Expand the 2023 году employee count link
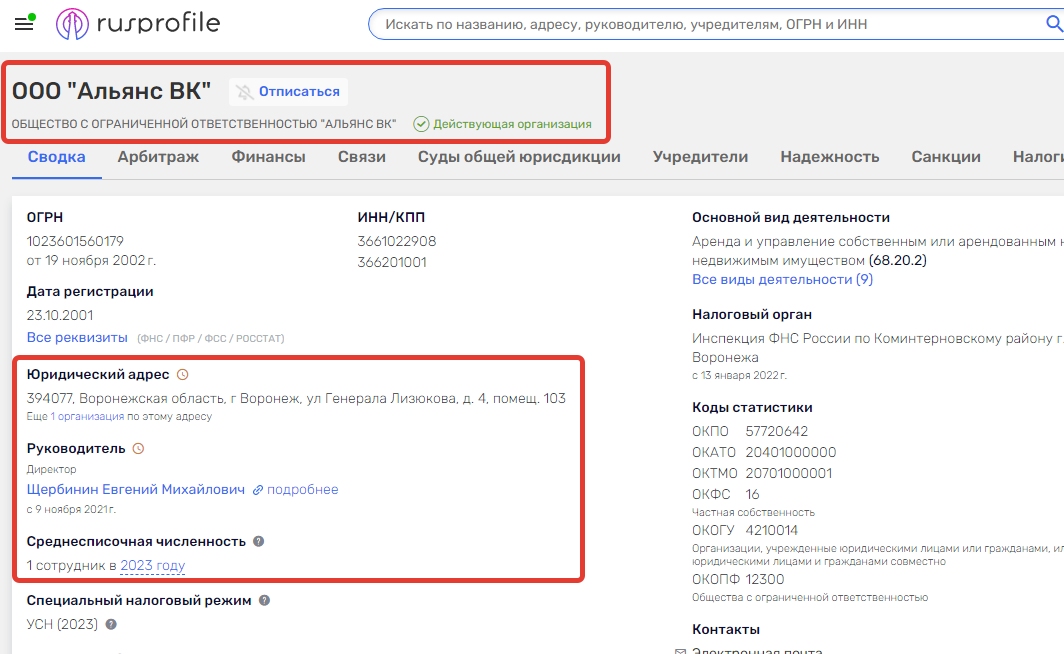 153,565
